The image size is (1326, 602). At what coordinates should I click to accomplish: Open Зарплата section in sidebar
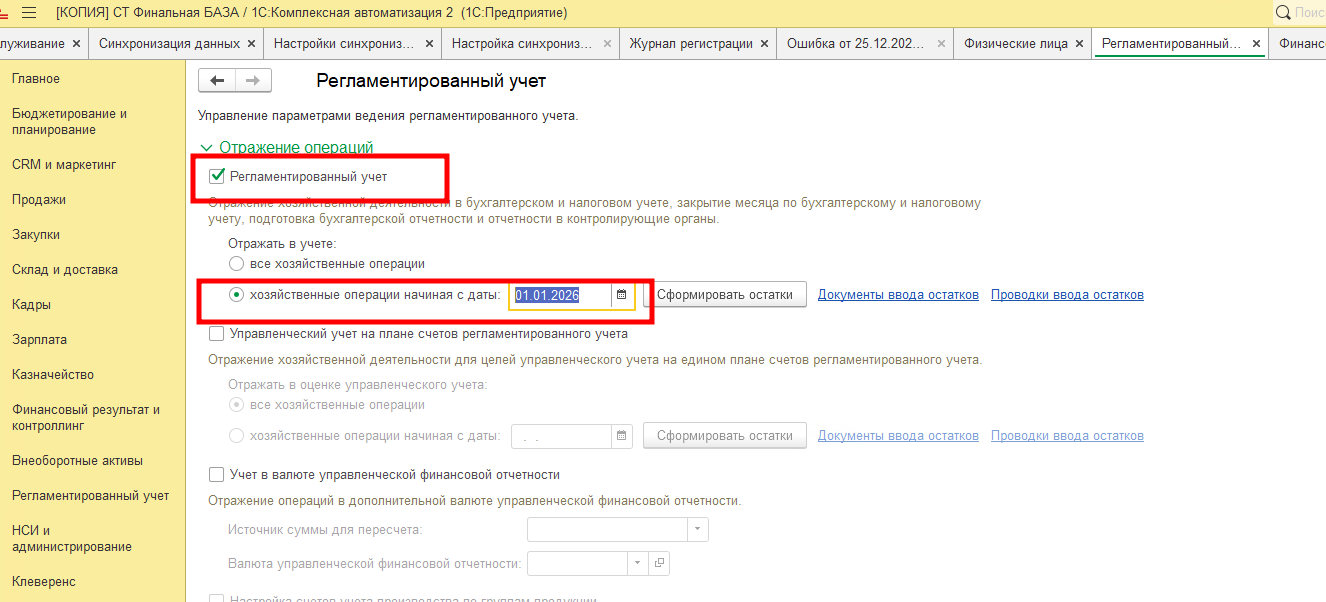39,340
